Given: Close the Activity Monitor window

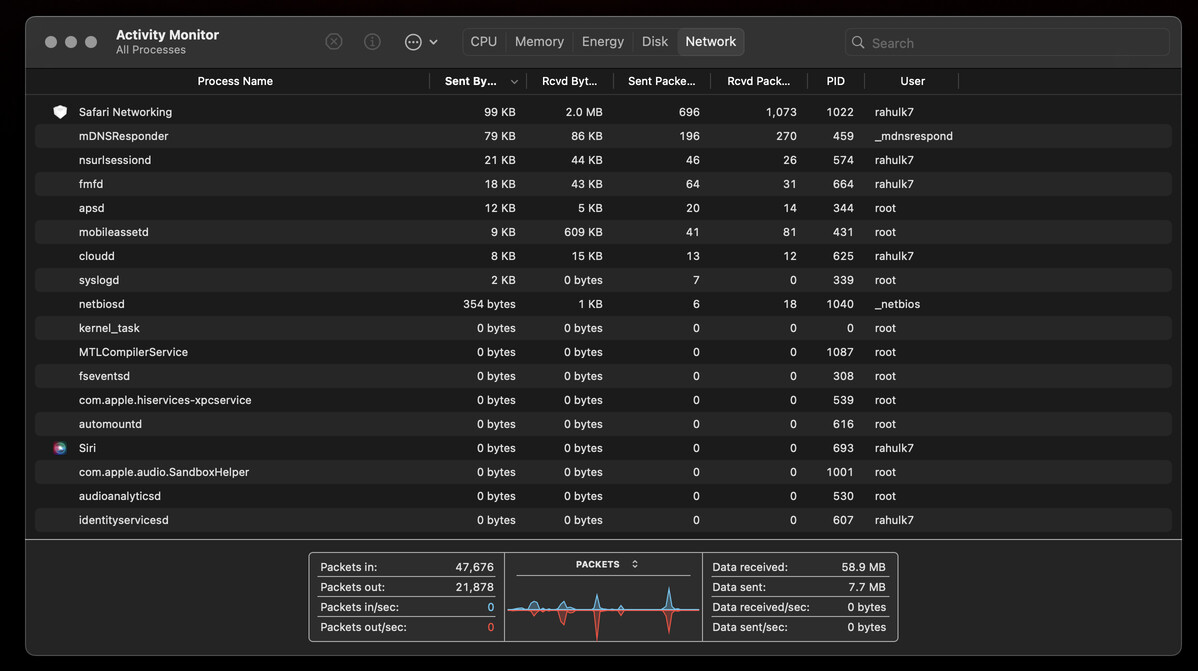Looking at the screenshot, I should pos(51,42).
